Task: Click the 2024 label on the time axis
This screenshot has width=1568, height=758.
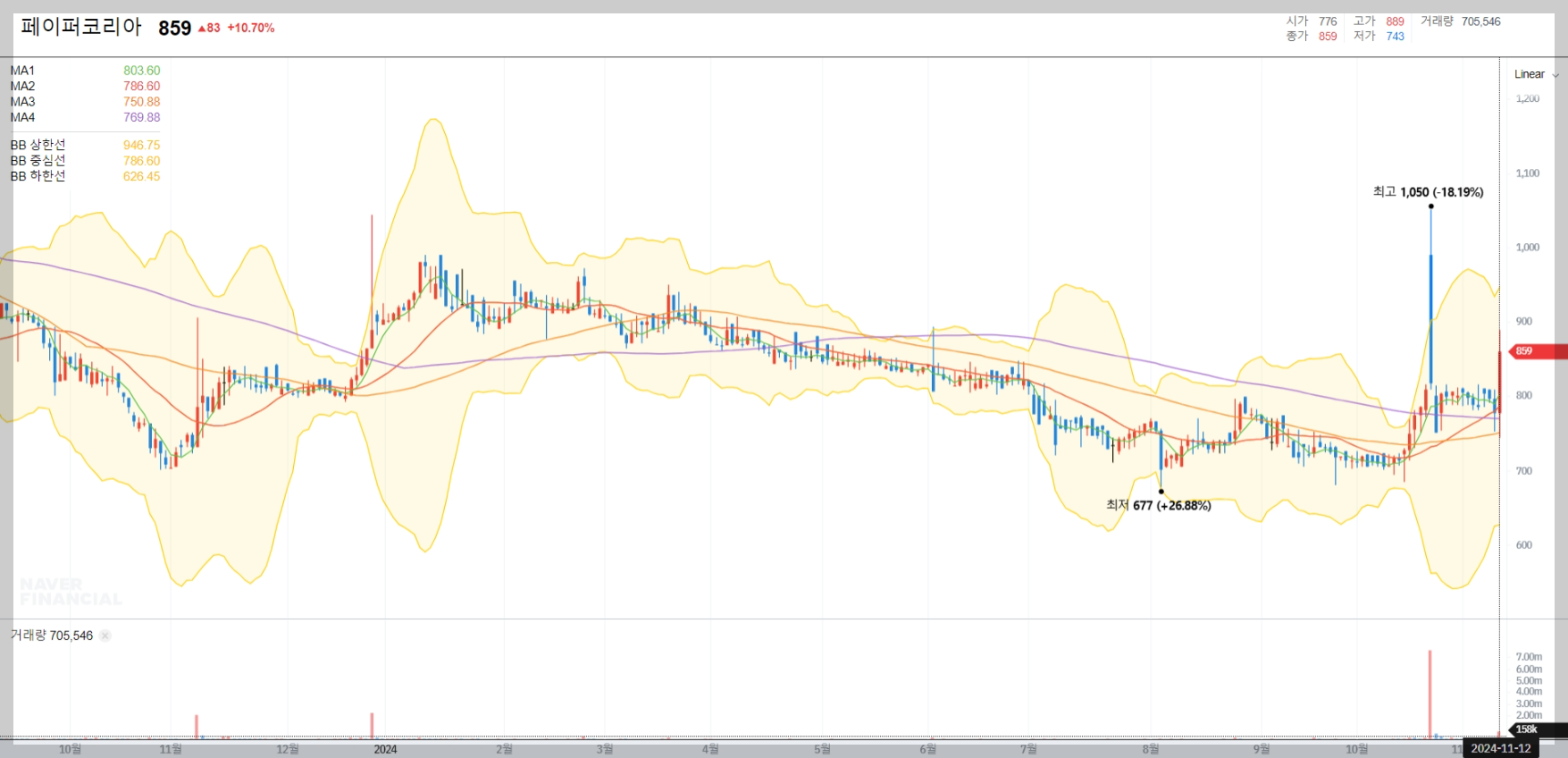Action: 385,749
